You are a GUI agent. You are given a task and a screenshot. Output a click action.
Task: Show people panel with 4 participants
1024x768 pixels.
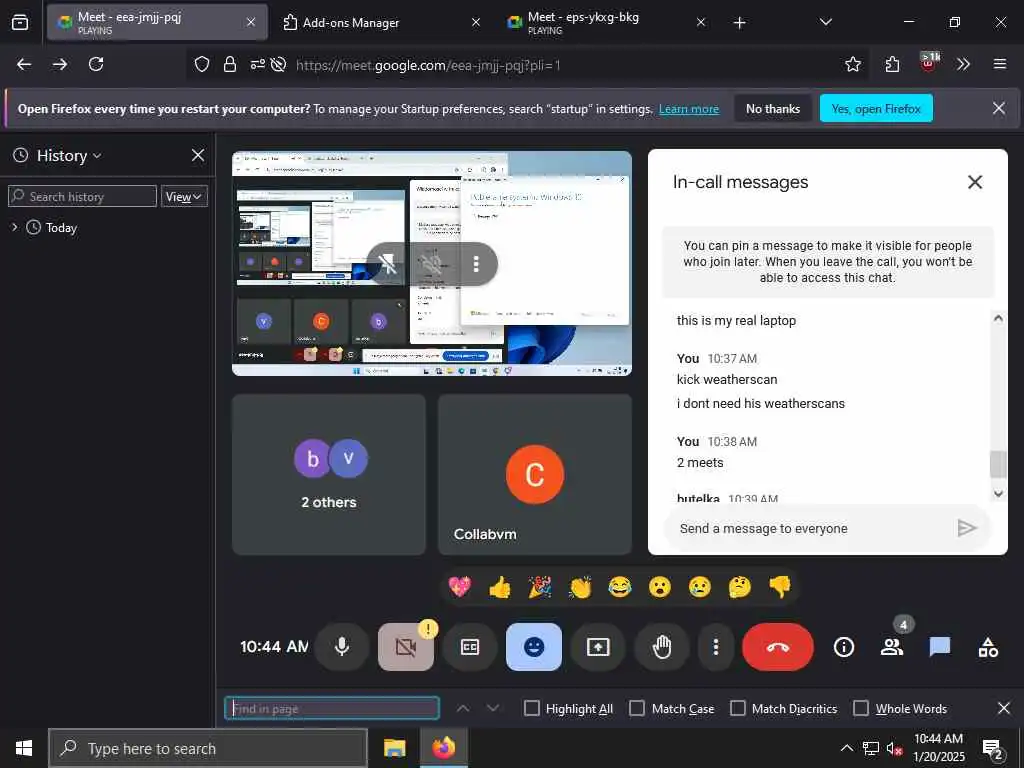pyautogui.click(x=892, y=647)
